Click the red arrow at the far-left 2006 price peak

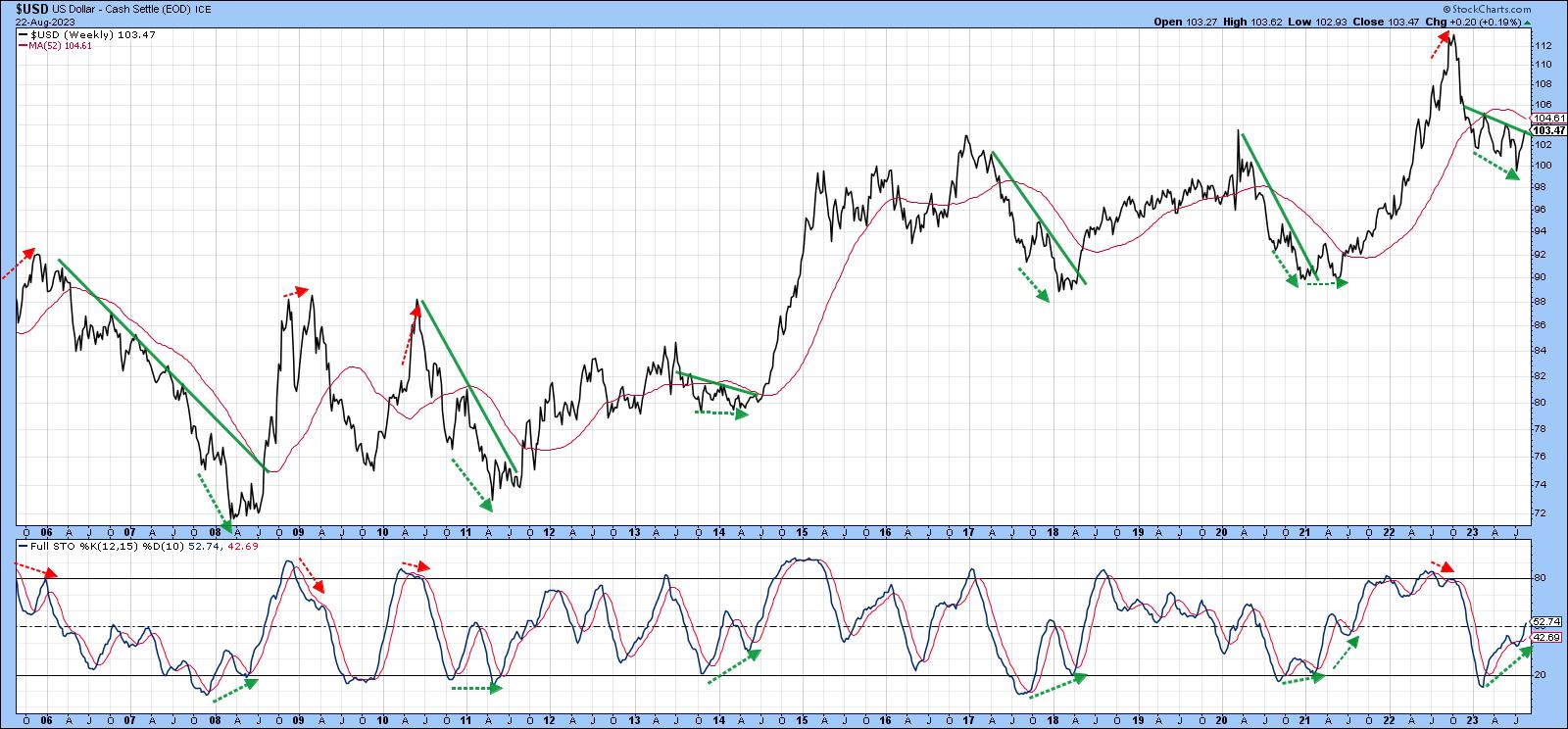point(20,265)
